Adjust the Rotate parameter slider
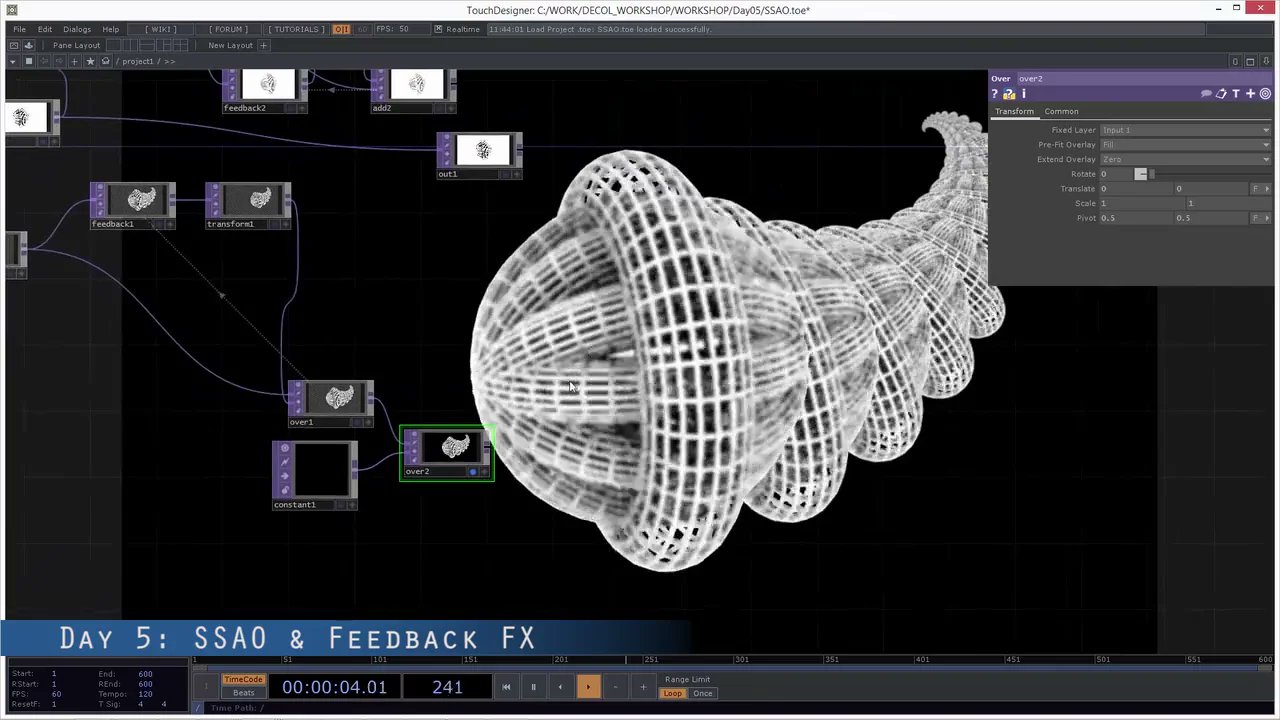Viewport: 1280px width, 720px height. pos(1142,174)
